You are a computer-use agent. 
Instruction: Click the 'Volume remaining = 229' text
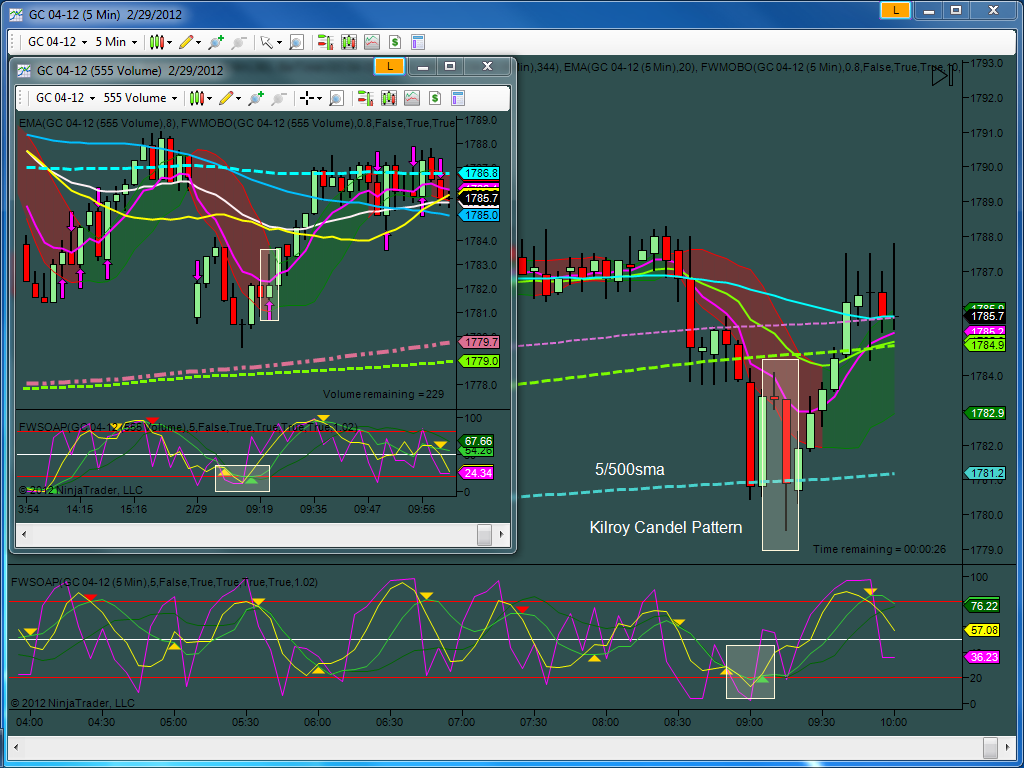[x=383, y=394]
